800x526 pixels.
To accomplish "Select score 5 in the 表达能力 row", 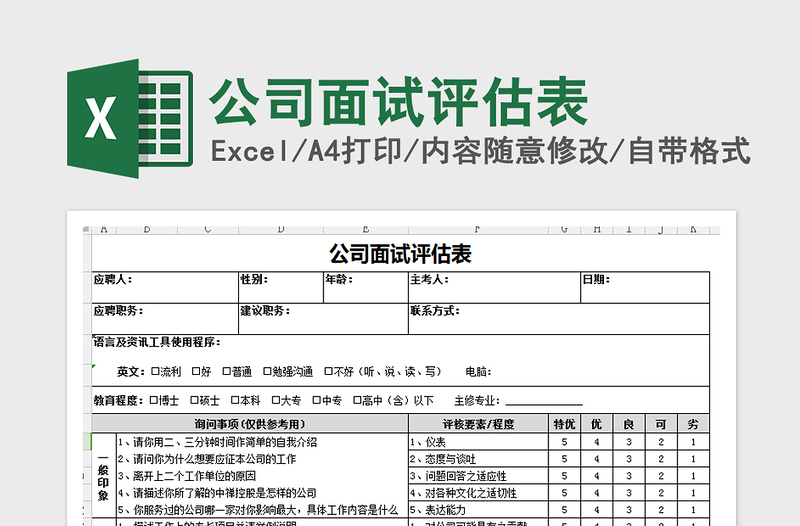I will [564, 510].
